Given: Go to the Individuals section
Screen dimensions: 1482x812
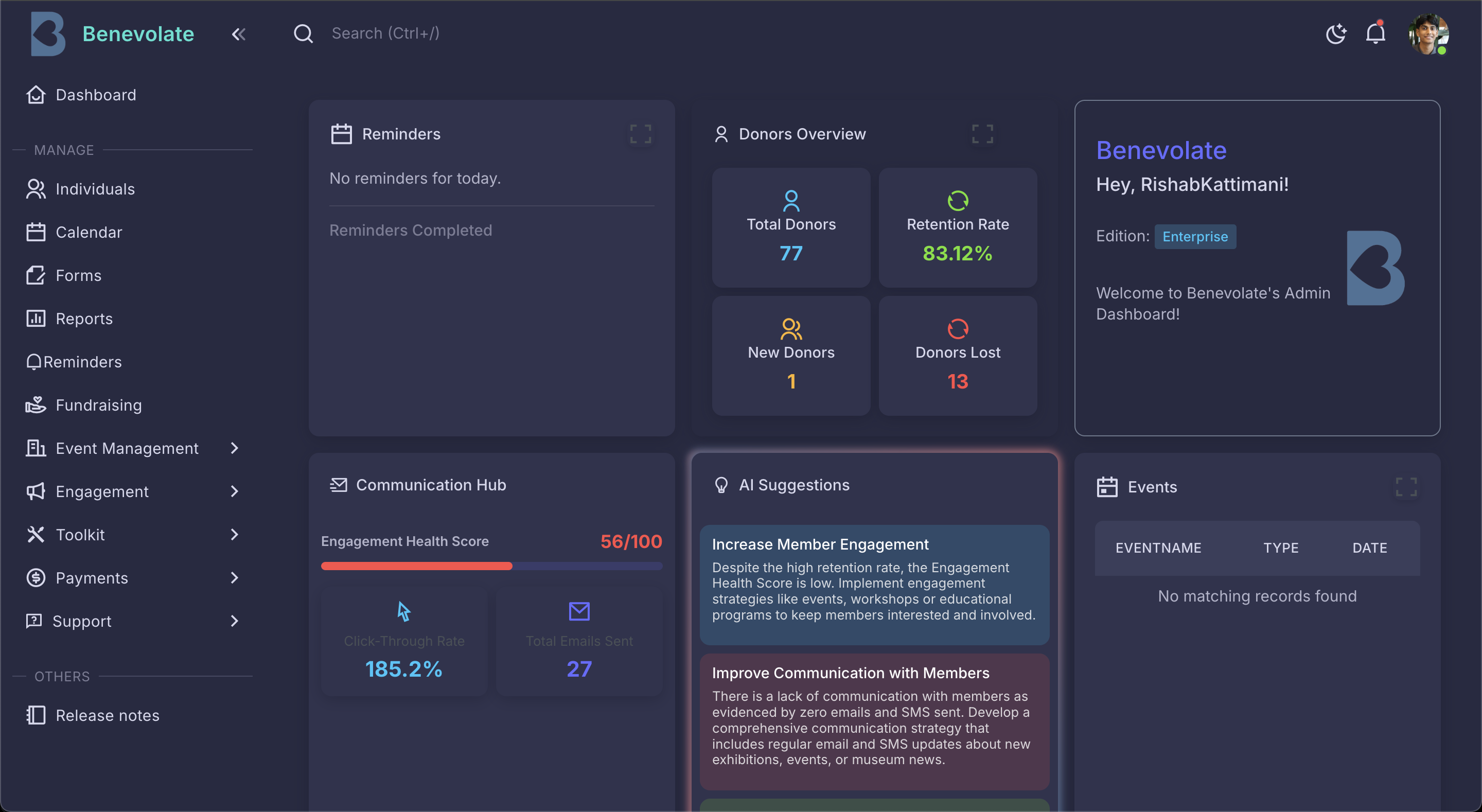Looking at the screenshot, I should [95, 189].
